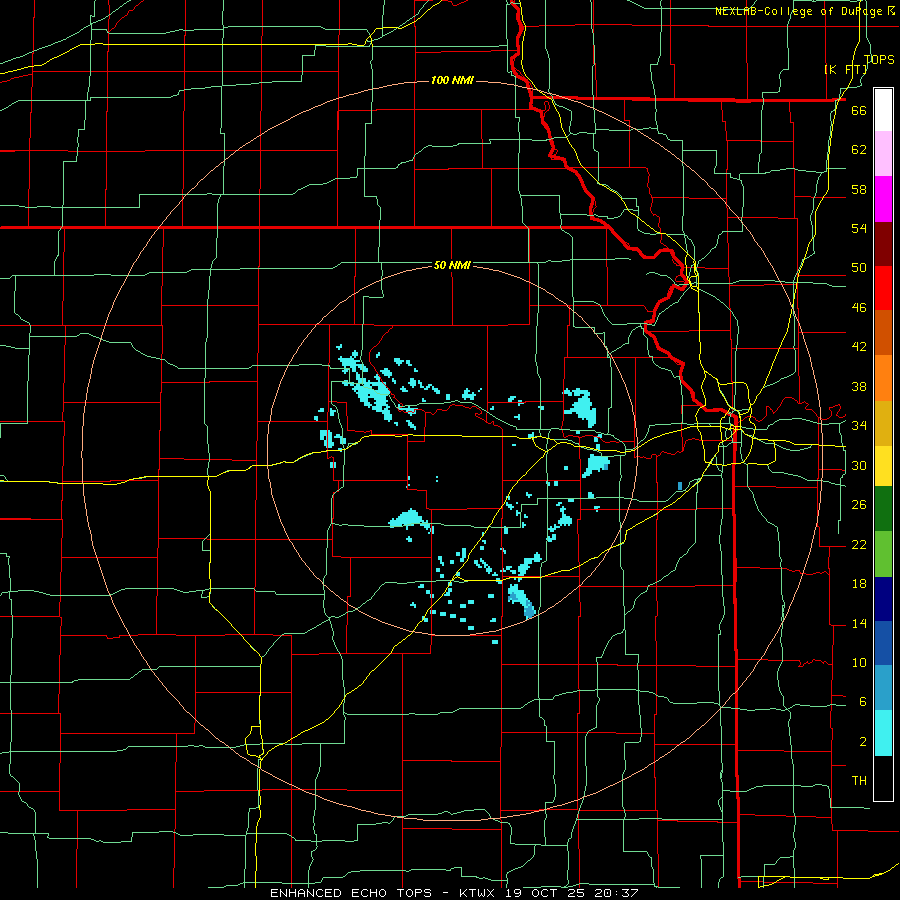The width and height of the screenshot is (900, 900).
Task: Click the NEXLAB-College of DuPage credit text
Action: click(x=804, y=11)
